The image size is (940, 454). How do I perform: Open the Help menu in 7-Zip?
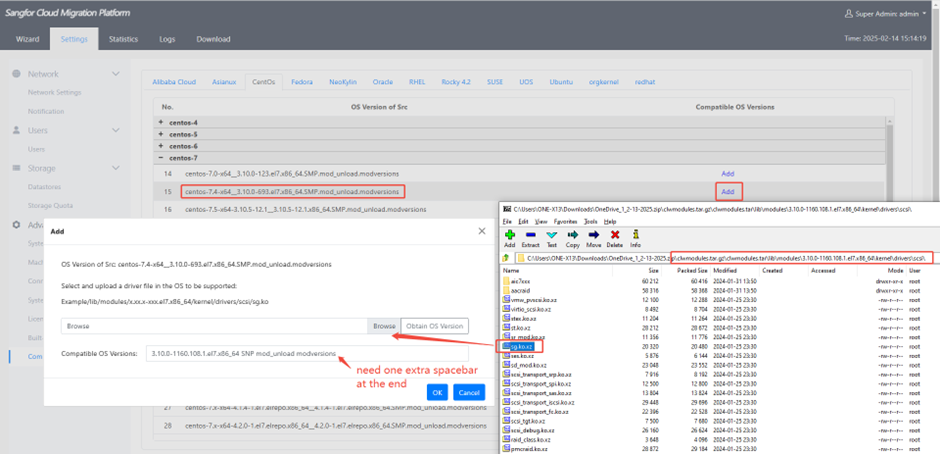pos(610,221)
